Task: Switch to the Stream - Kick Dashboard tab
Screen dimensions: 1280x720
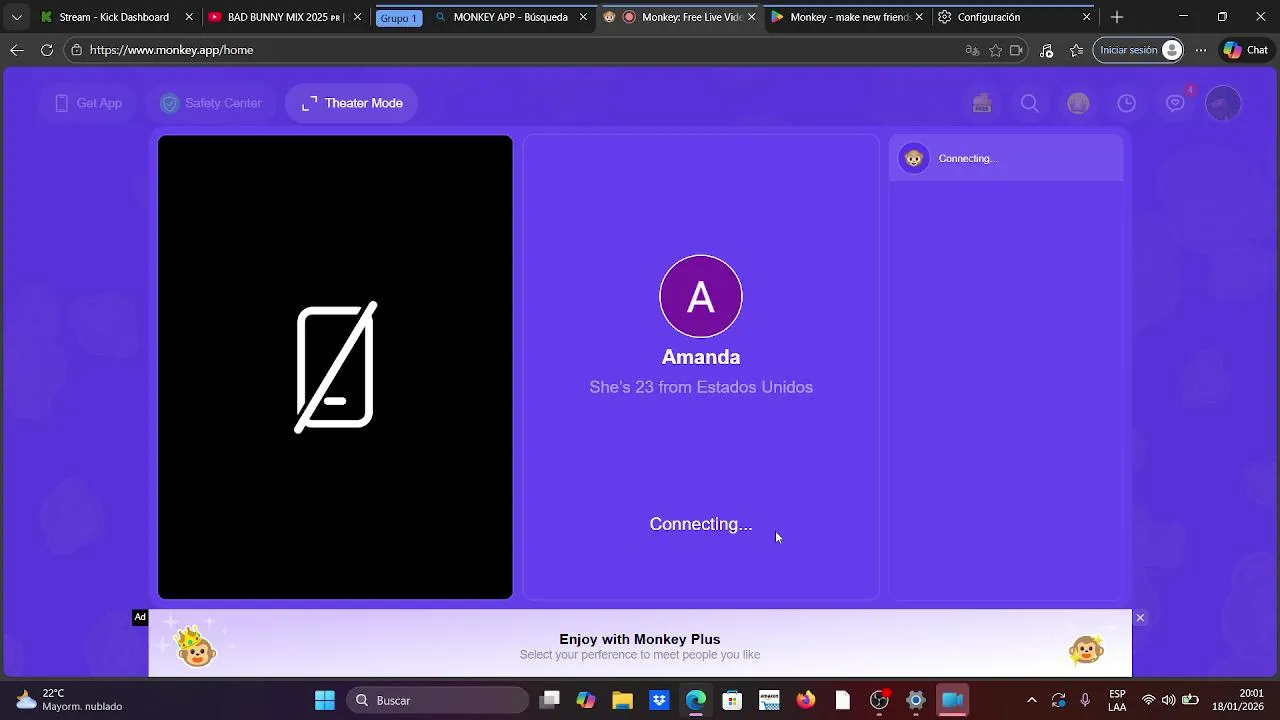Action: pos(116,17)
